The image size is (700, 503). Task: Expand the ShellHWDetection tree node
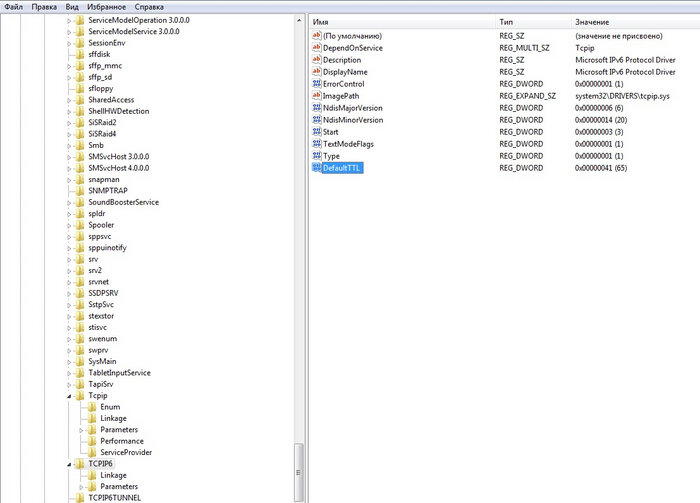tap(69, 112)
